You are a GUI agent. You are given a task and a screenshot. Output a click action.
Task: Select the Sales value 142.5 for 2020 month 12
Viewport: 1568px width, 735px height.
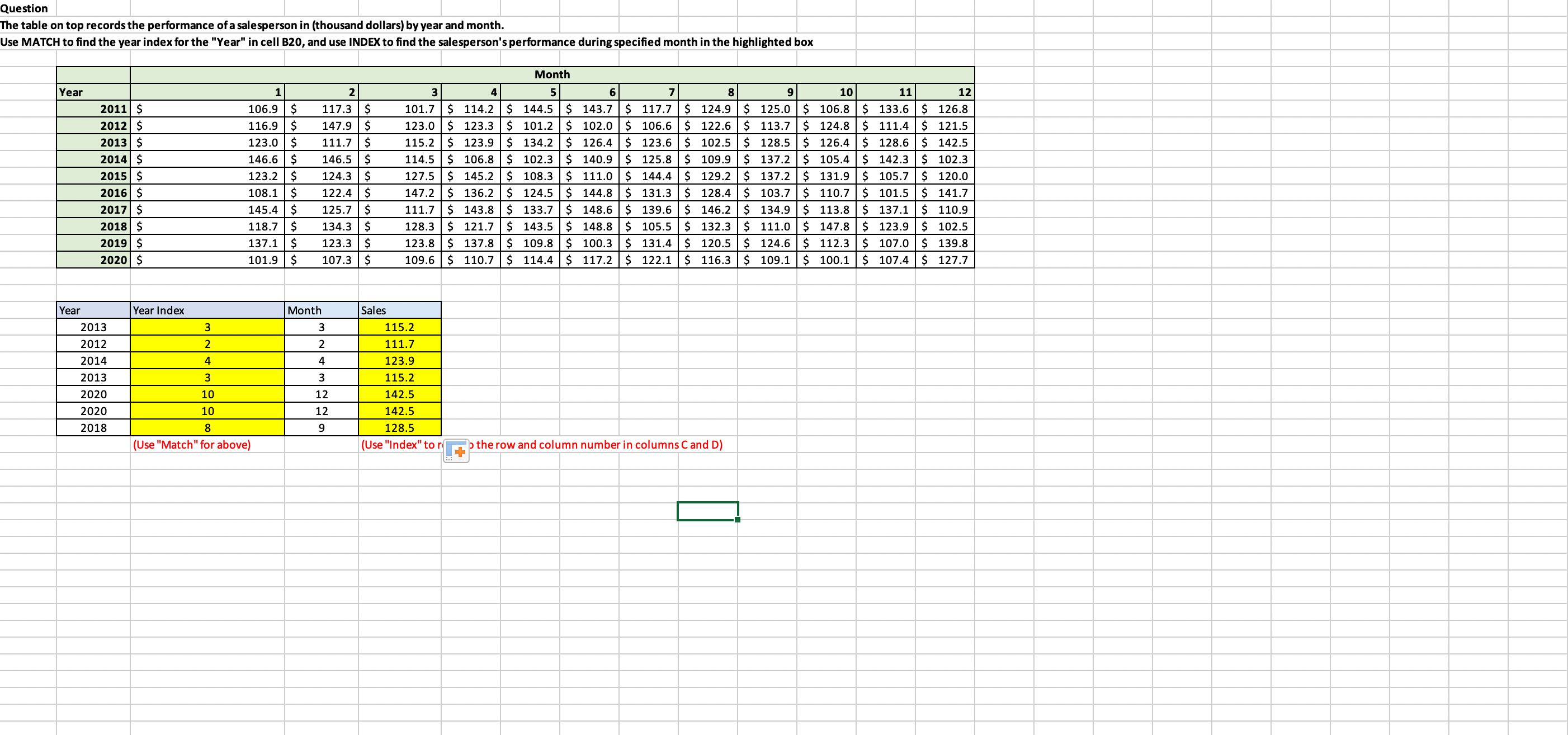point(399,394)
